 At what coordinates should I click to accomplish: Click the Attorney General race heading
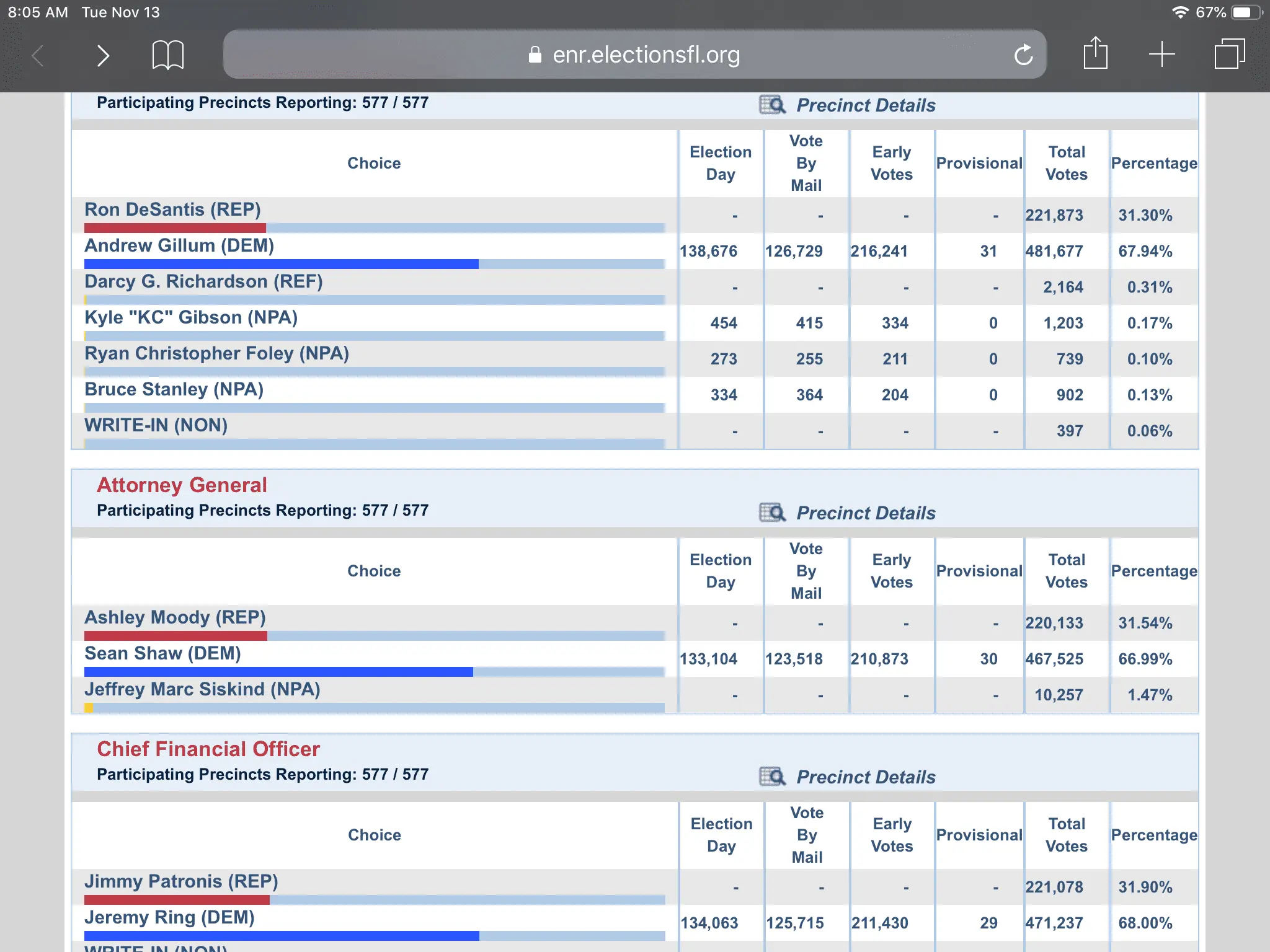tap(182, 485)
